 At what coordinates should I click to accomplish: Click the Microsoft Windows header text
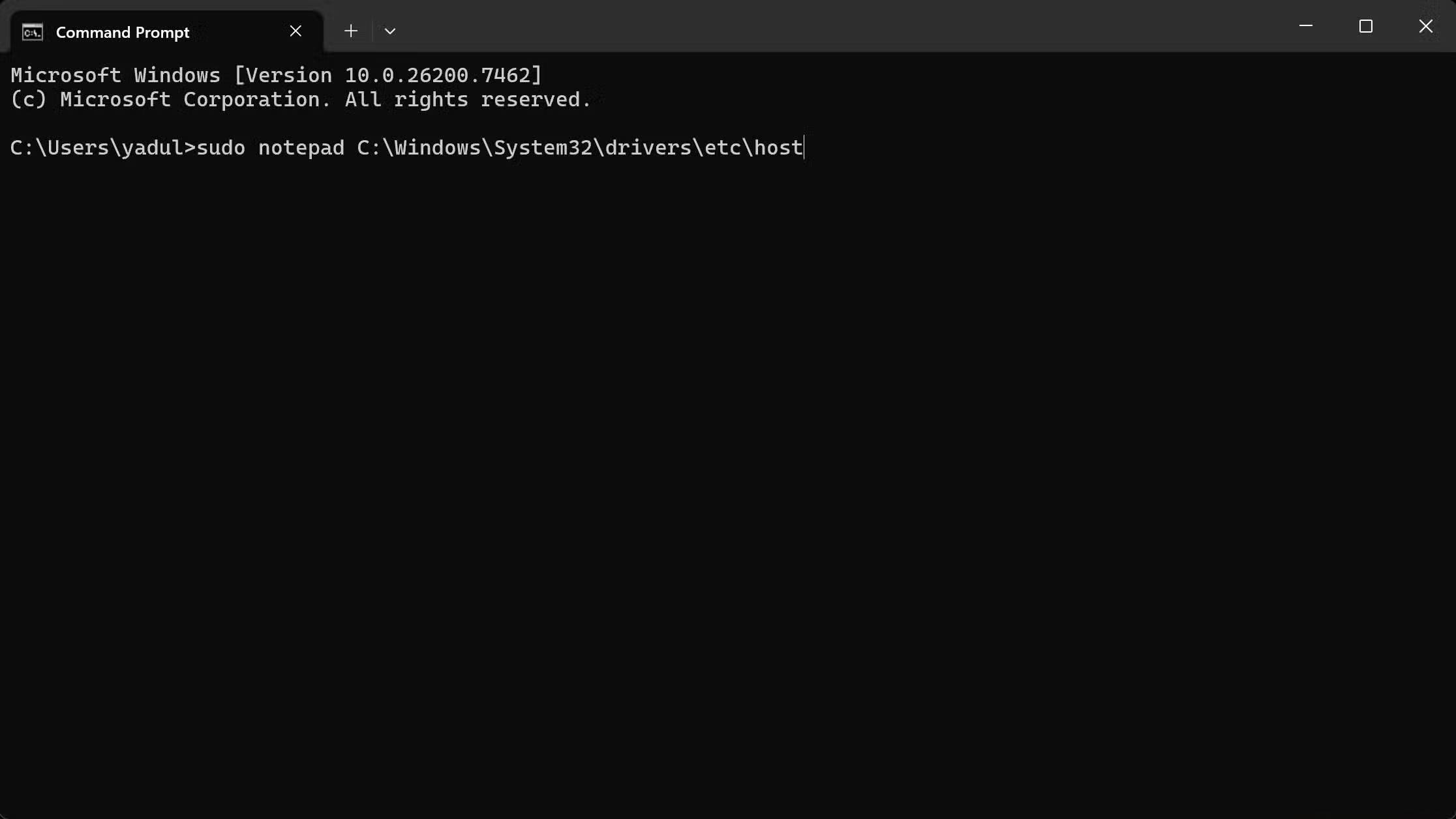pos(115,76)
